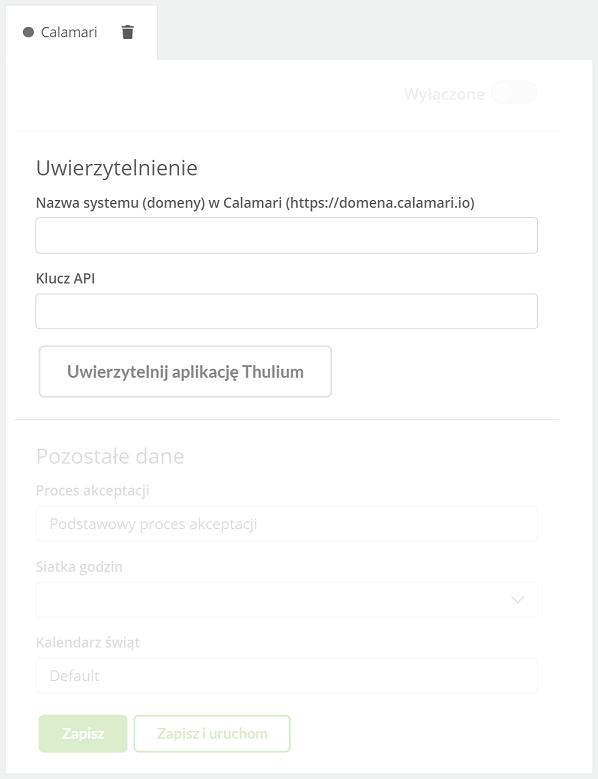This screenshot has width=598, height=779.
Task: Delete the Calamari integration via trash icon
Action: [128, 32]
